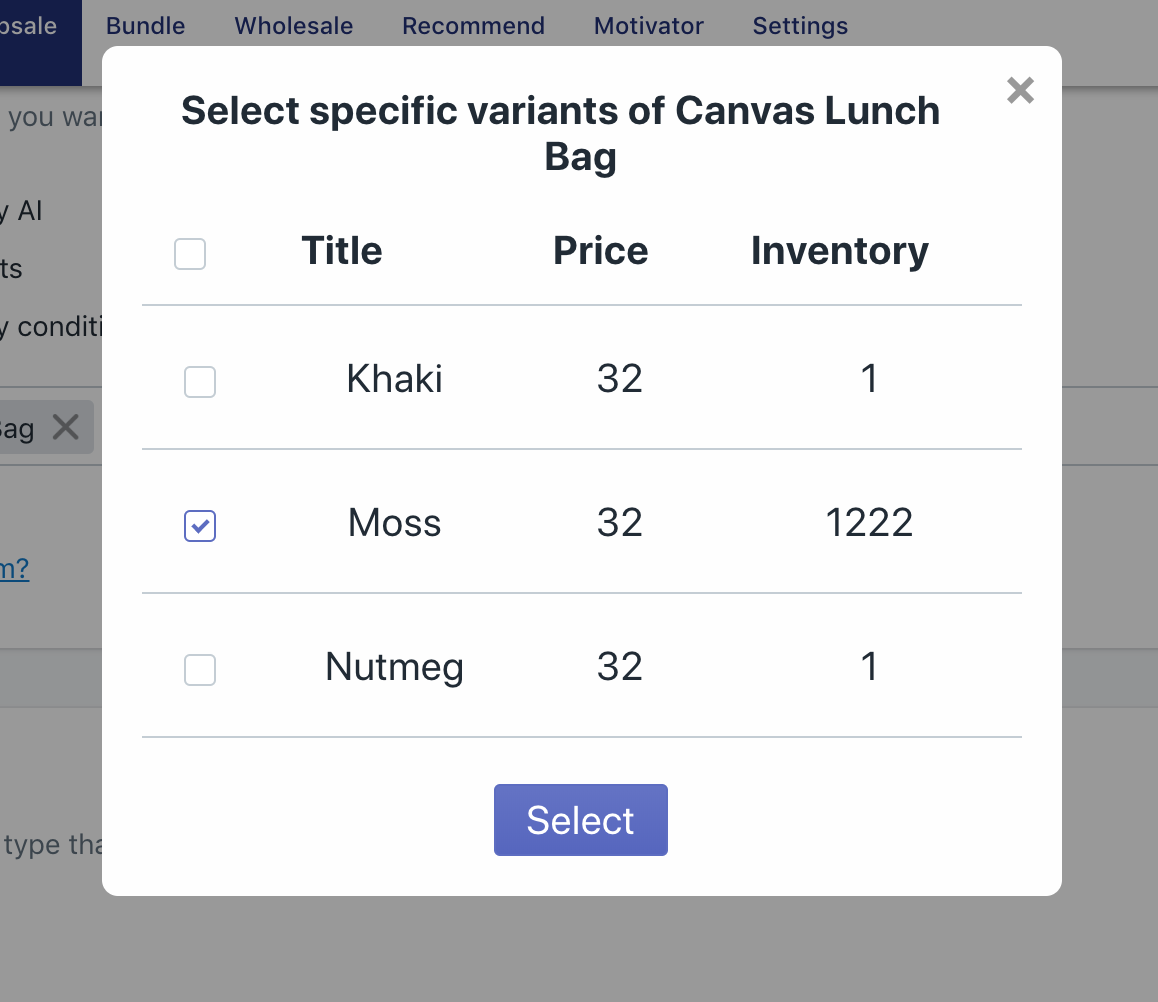Click the Nutmeg variant title
Screen dimensions: 1158x1002
tap(394, 667)
